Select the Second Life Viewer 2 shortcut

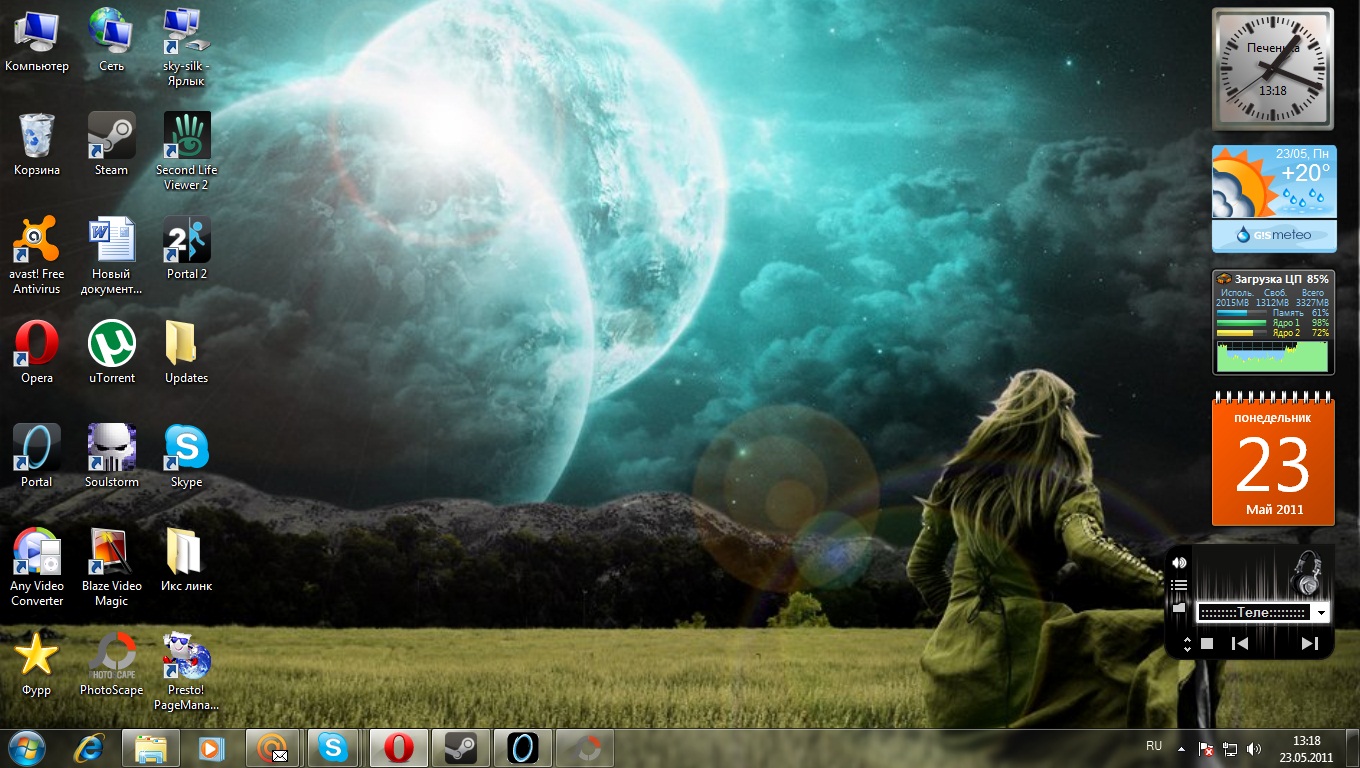tap(187, 136)
